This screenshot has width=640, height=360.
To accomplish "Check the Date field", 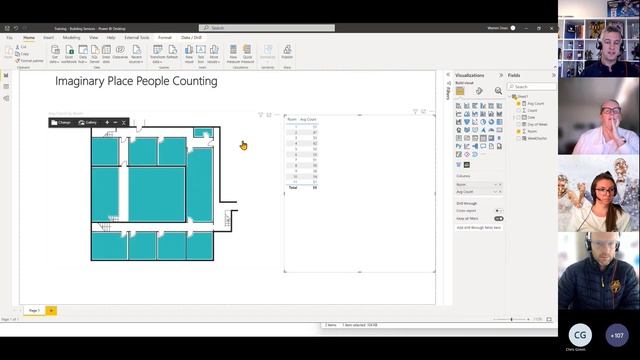I will click(519, 118).
